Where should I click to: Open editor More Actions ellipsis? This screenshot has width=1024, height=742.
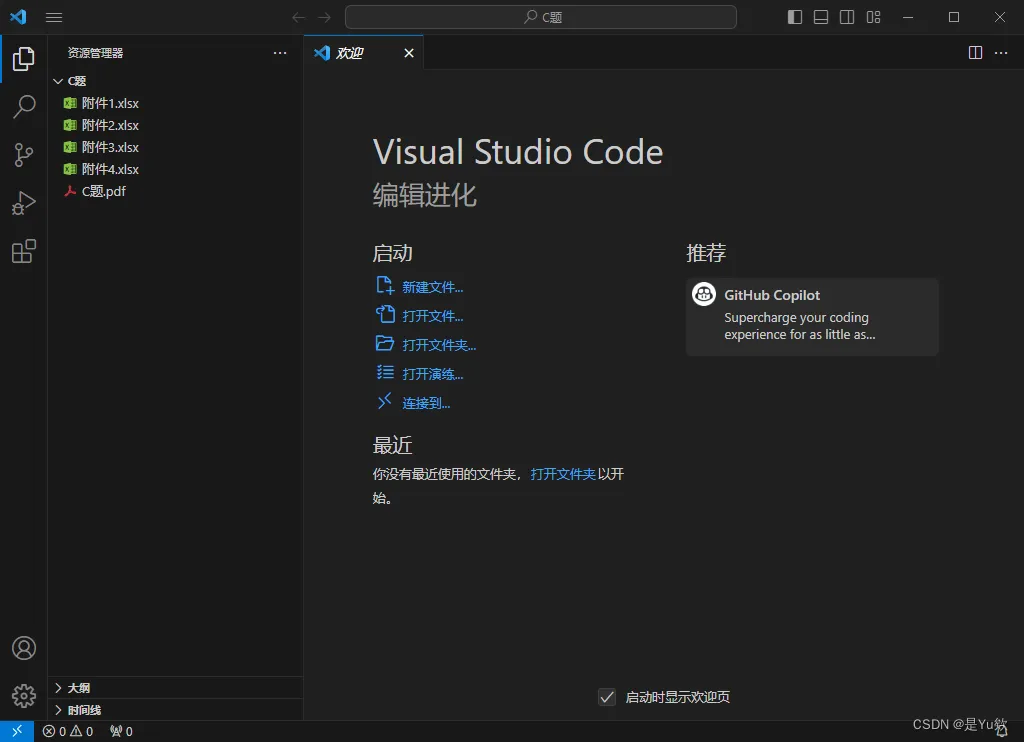pos(1001,53)
